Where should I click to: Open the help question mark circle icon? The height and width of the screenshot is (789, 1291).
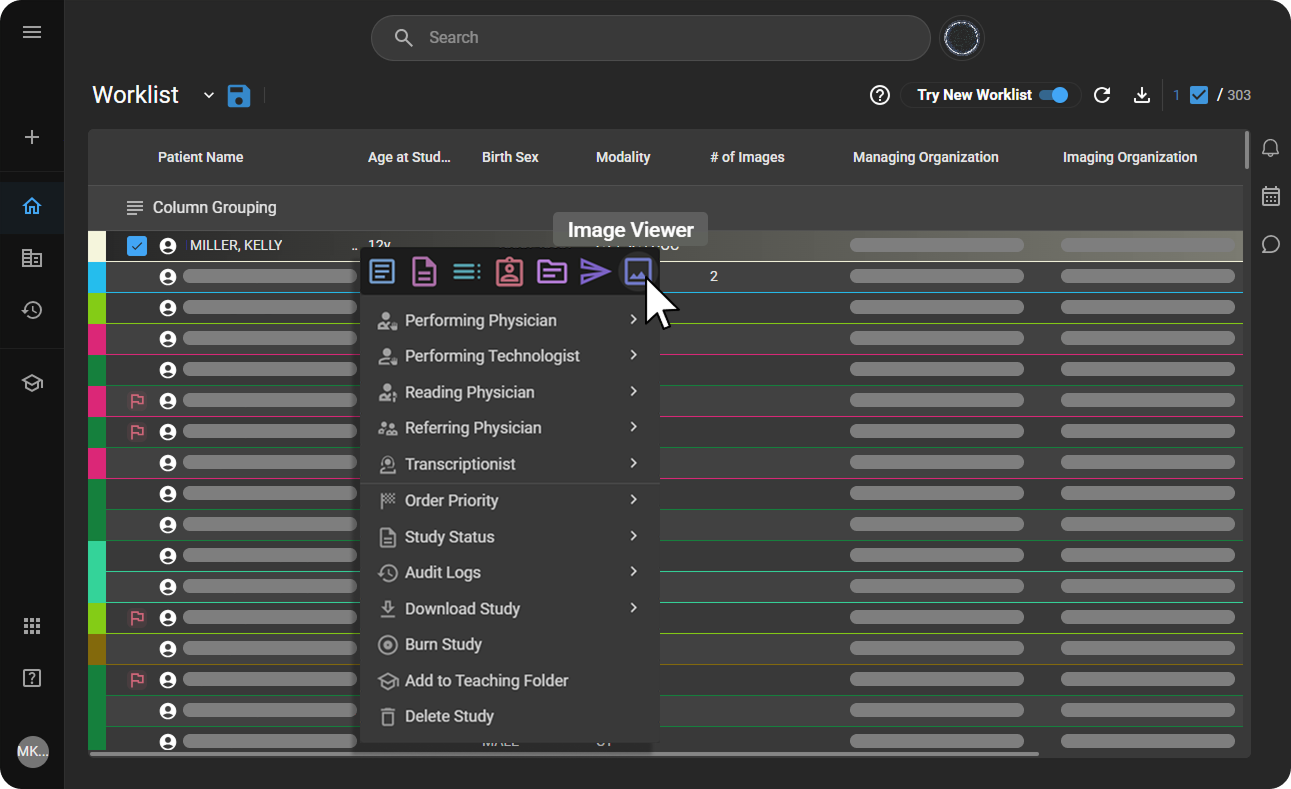click(x=879, y=95)
